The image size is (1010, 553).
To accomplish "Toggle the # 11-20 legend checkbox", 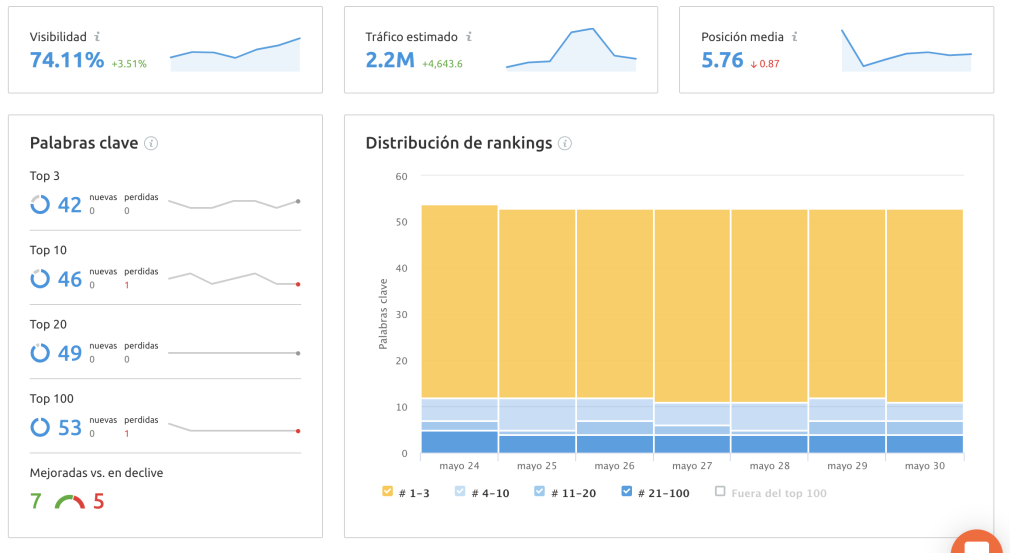I will pos(539,492).
